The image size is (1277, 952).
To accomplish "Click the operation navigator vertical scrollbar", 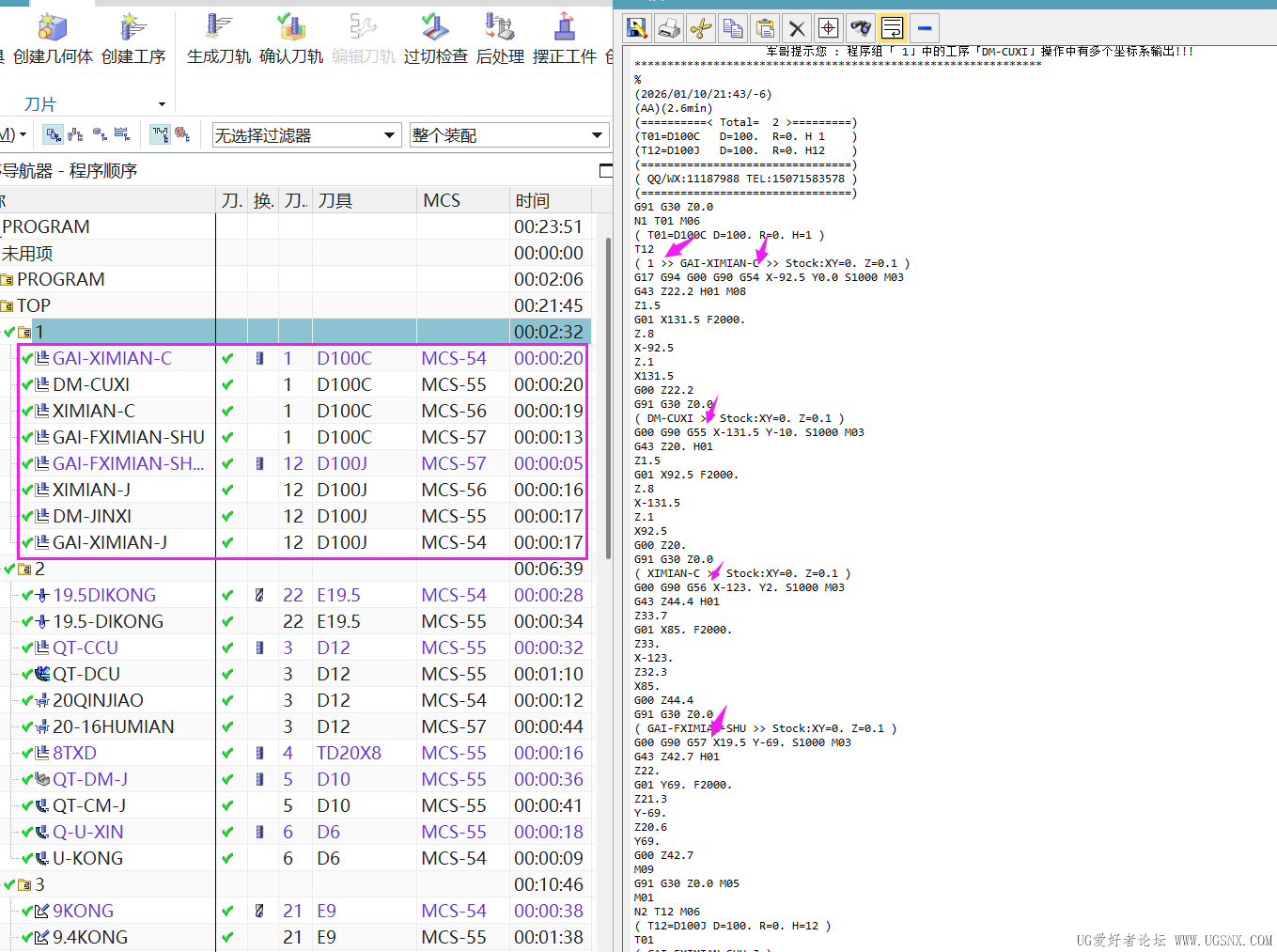I will click(x=608, y=395).
